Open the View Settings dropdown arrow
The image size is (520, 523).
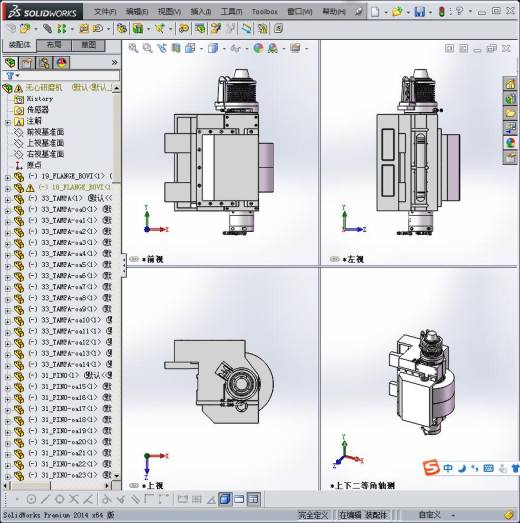tap(307, 49)
